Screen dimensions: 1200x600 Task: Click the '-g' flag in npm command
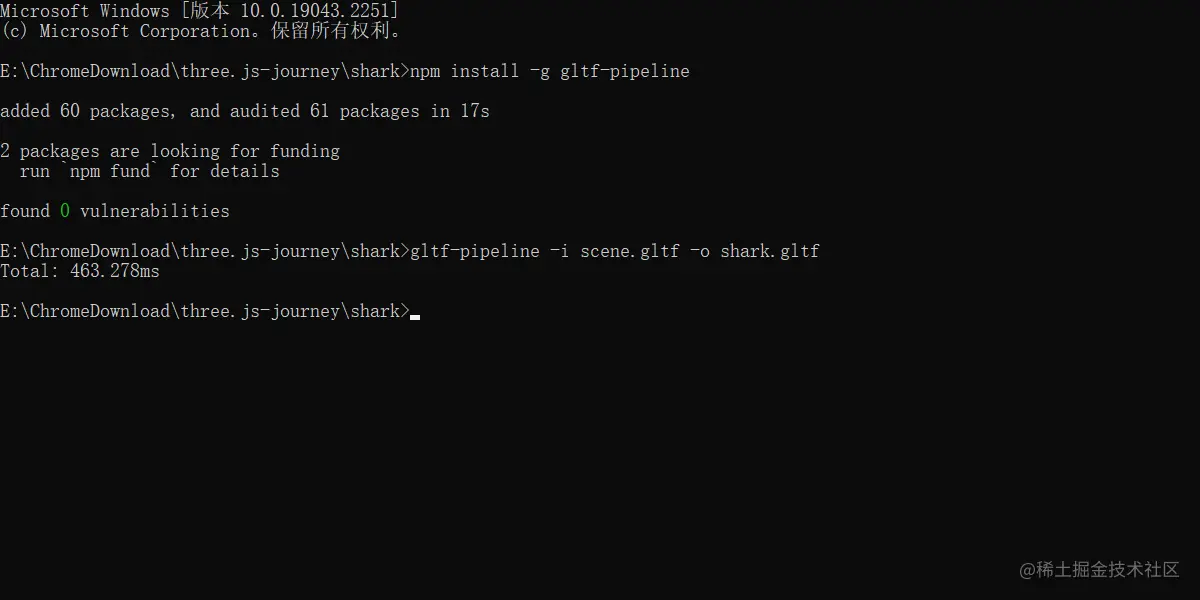[540, 71]
